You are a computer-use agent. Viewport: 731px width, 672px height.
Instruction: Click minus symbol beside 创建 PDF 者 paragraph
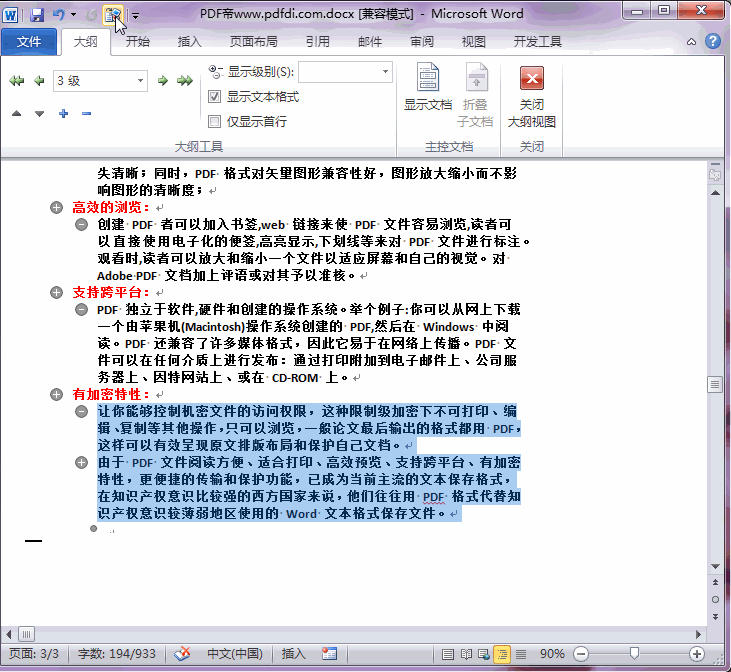(82, 225)
